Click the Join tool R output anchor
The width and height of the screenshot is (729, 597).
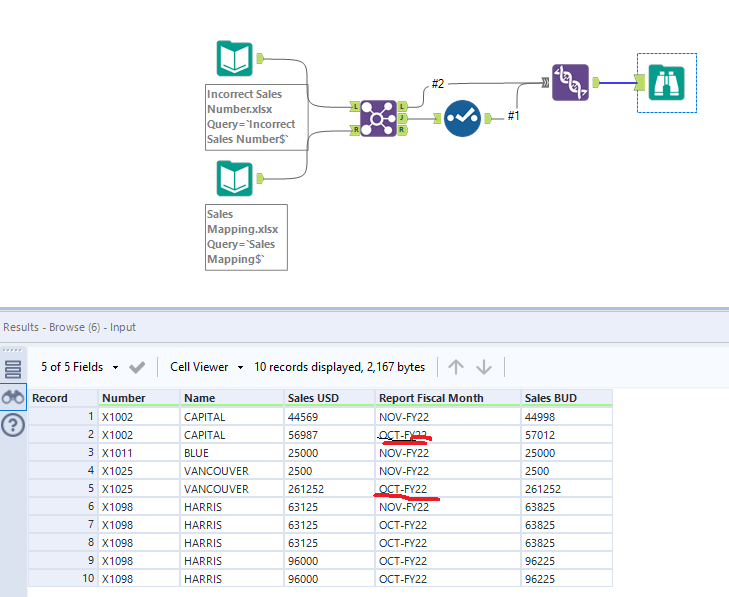pos(402,130)
